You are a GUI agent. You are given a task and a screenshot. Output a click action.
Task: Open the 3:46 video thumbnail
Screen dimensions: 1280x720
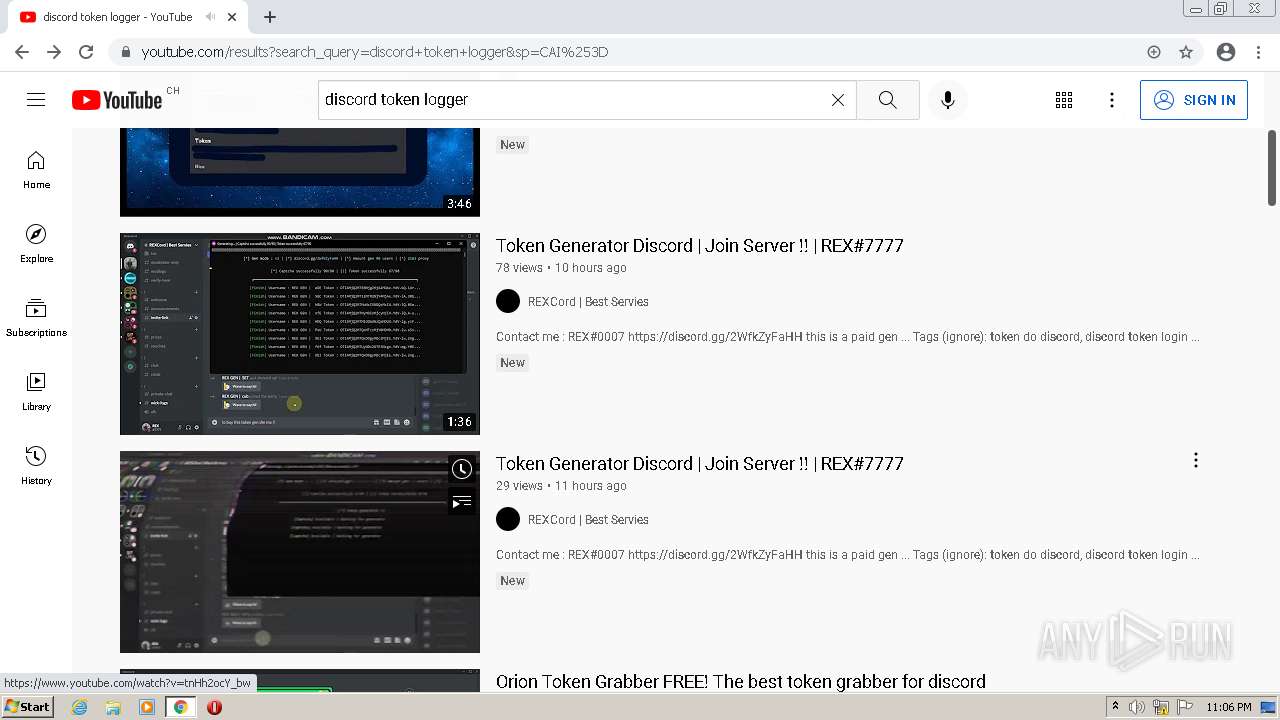pyautogui.click(x=300, y=172)
